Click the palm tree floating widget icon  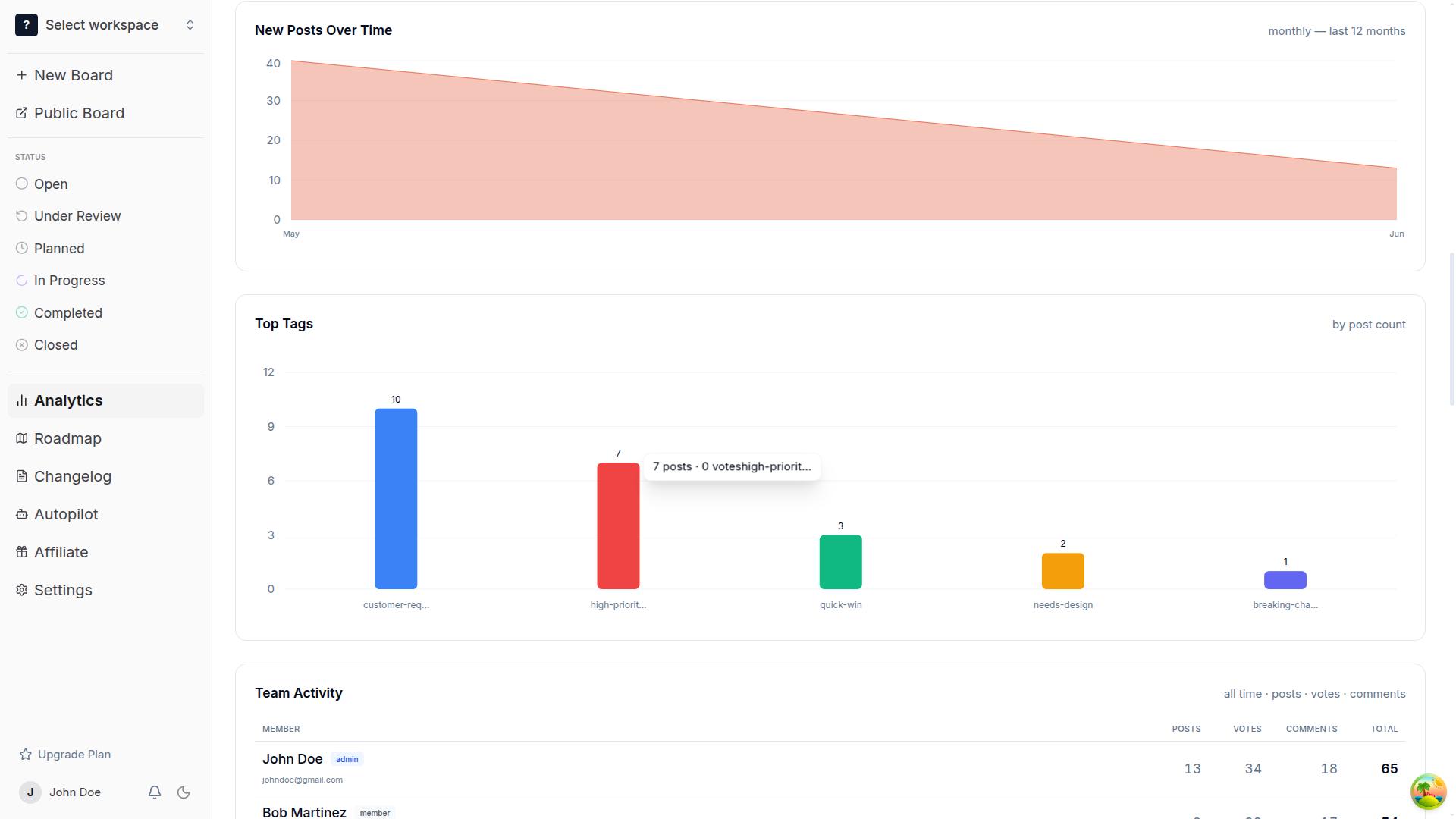1429,792
